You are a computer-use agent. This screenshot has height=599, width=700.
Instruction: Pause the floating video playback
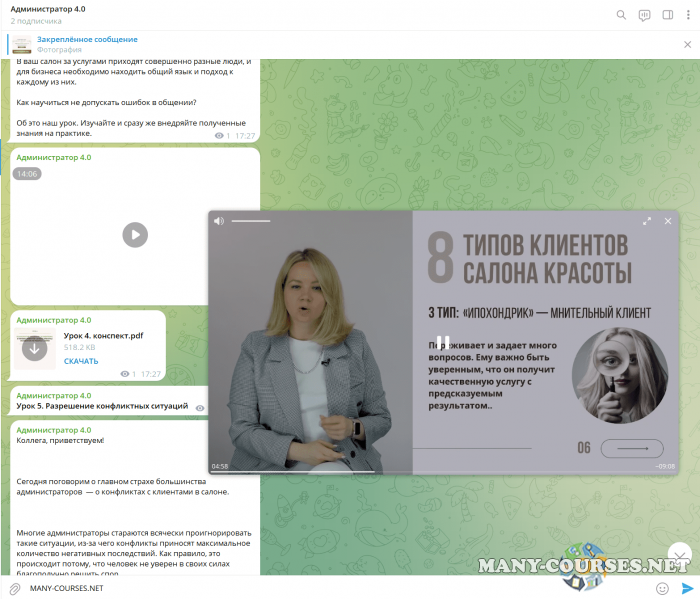pyautogui.click(x=443, y=342)
